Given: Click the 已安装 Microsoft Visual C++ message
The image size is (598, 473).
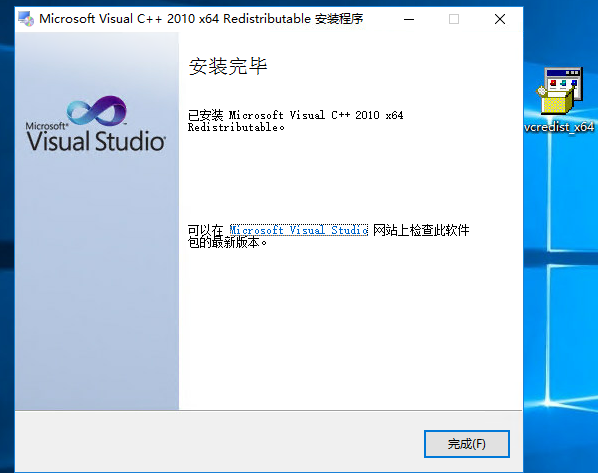Looking at the screenshot, I should click(296, 121).
